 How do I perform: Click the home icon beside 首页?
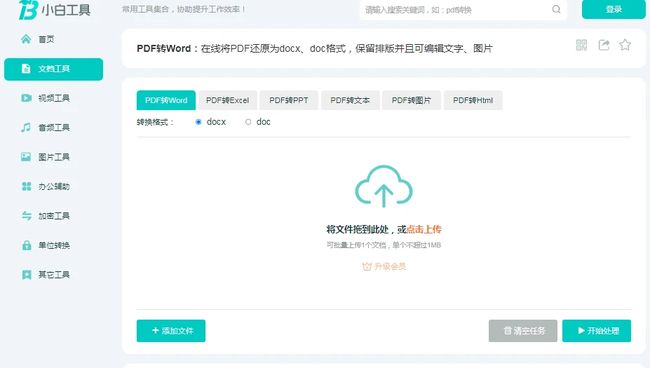[x=26, y=39]
